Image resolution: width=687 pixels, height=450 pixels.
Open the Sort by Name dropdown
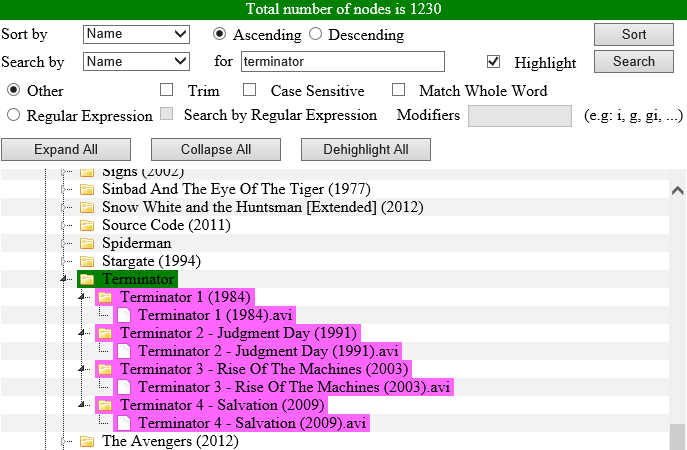click(136, 34)
